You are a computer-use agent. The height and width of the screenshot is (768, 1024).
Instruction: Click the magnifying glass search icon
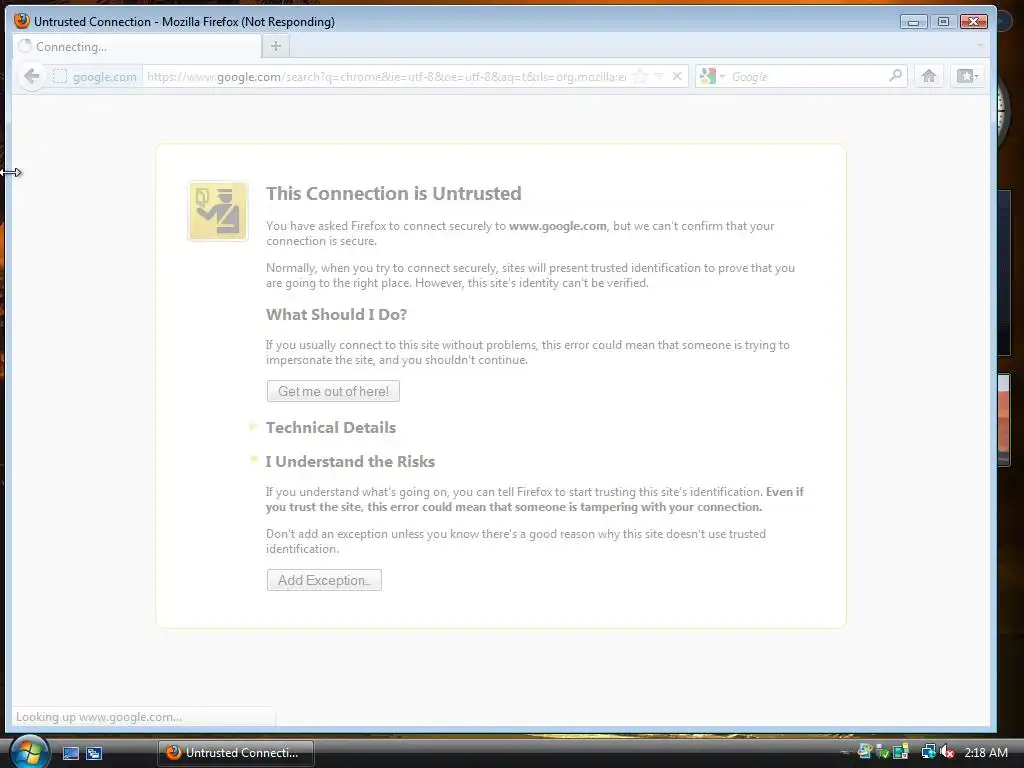895,76
